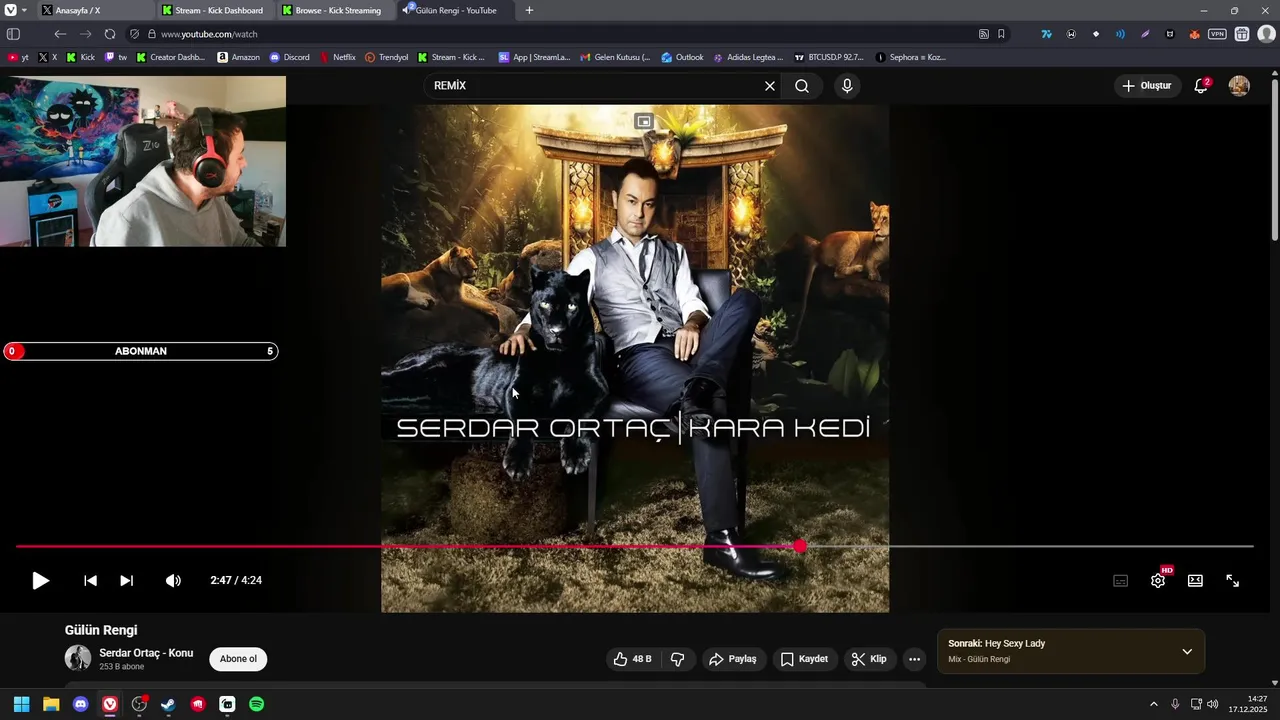Screen dimensions: 1280x720
Task: Open the Trendyol bookmark
Action: coord(387,57)
